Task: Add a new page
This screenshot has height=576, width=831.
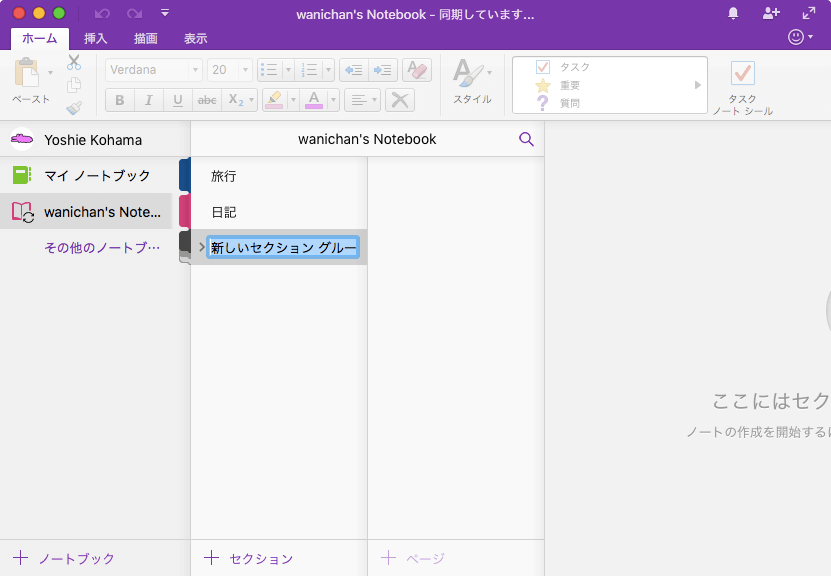Action: 412,558
